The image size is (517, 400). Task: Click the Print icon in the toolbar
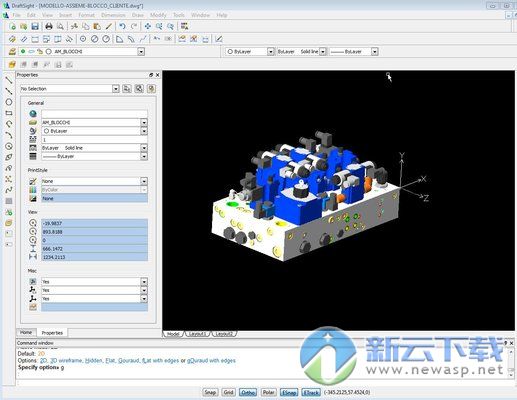point(49,26)
